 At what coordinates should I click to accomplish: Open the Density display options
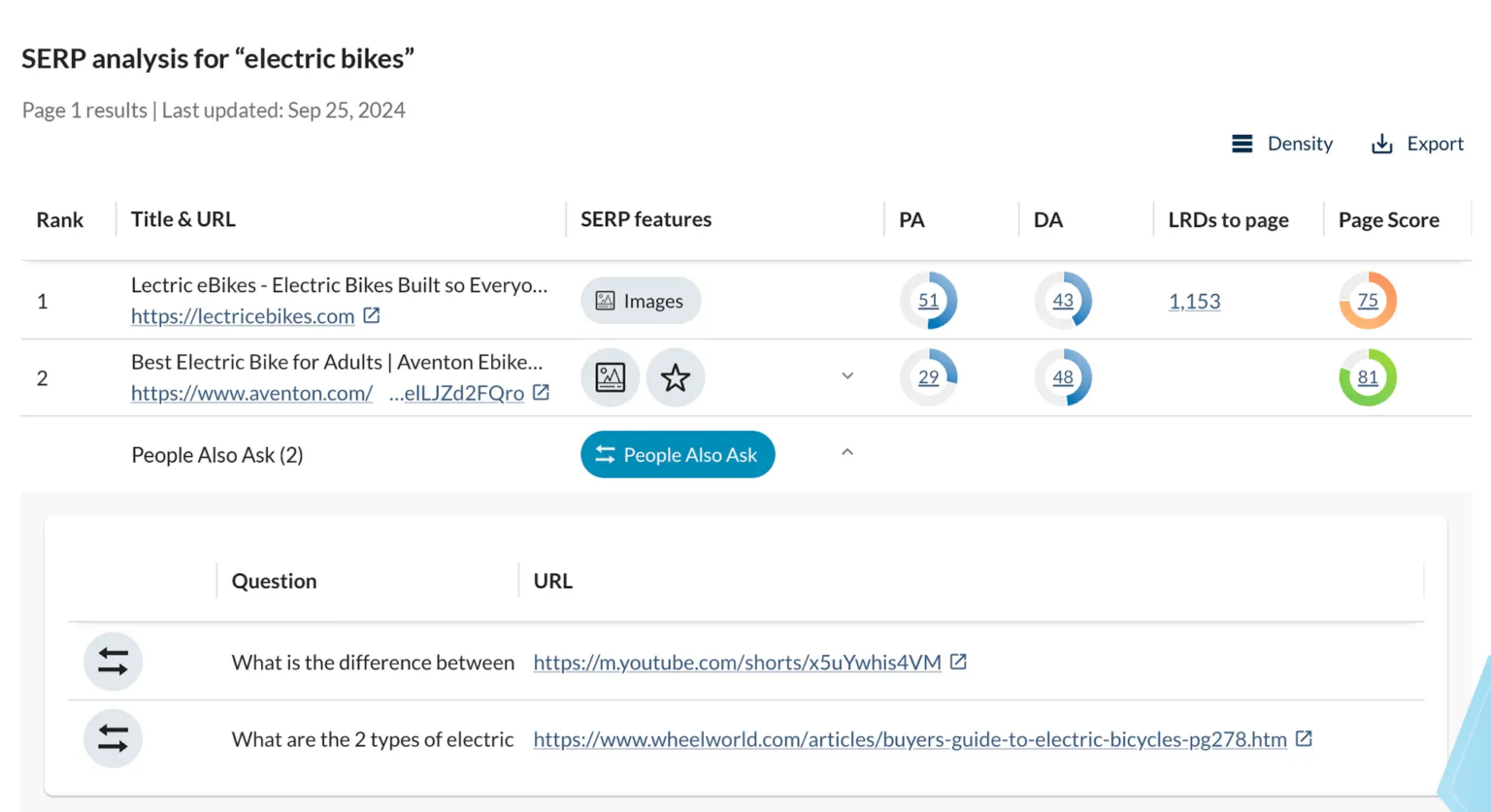(x=1282, y=144)
